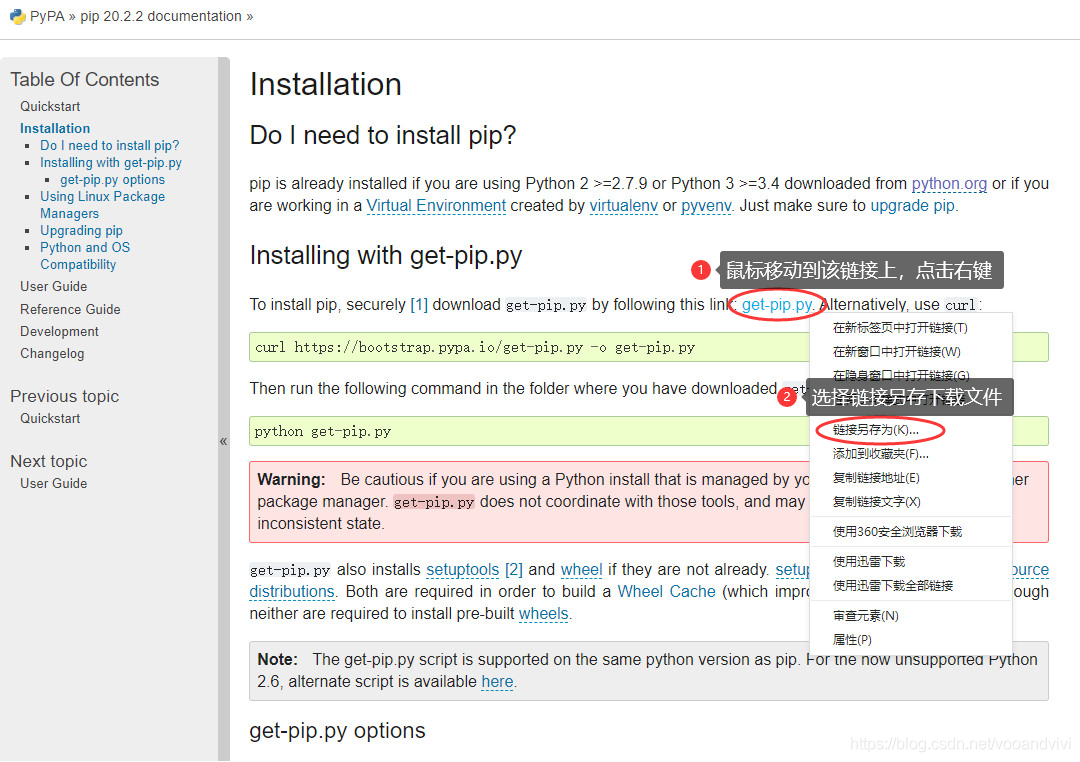Click the 'Installation' page heading
1080x762 pixels.
click(x=326, y=85)
